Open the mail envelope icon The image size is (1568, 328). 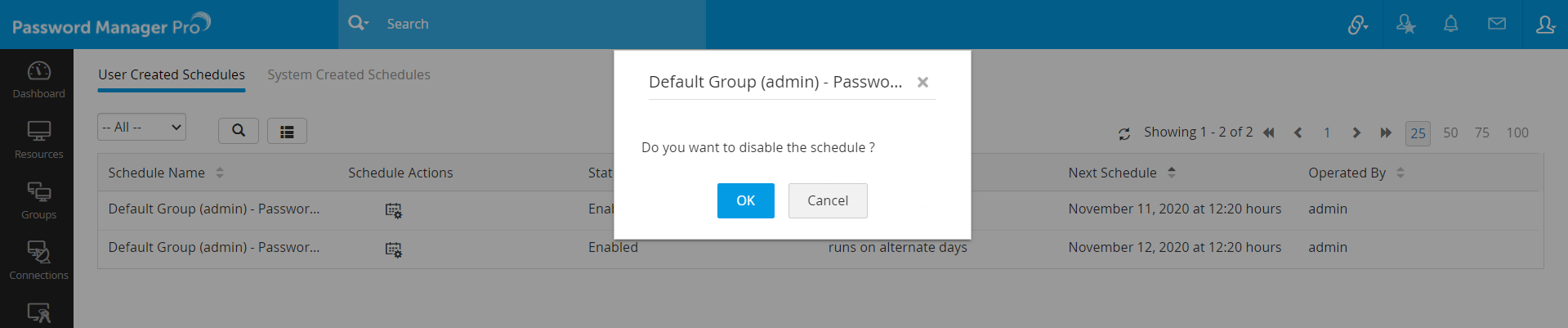pos(1496,25)
